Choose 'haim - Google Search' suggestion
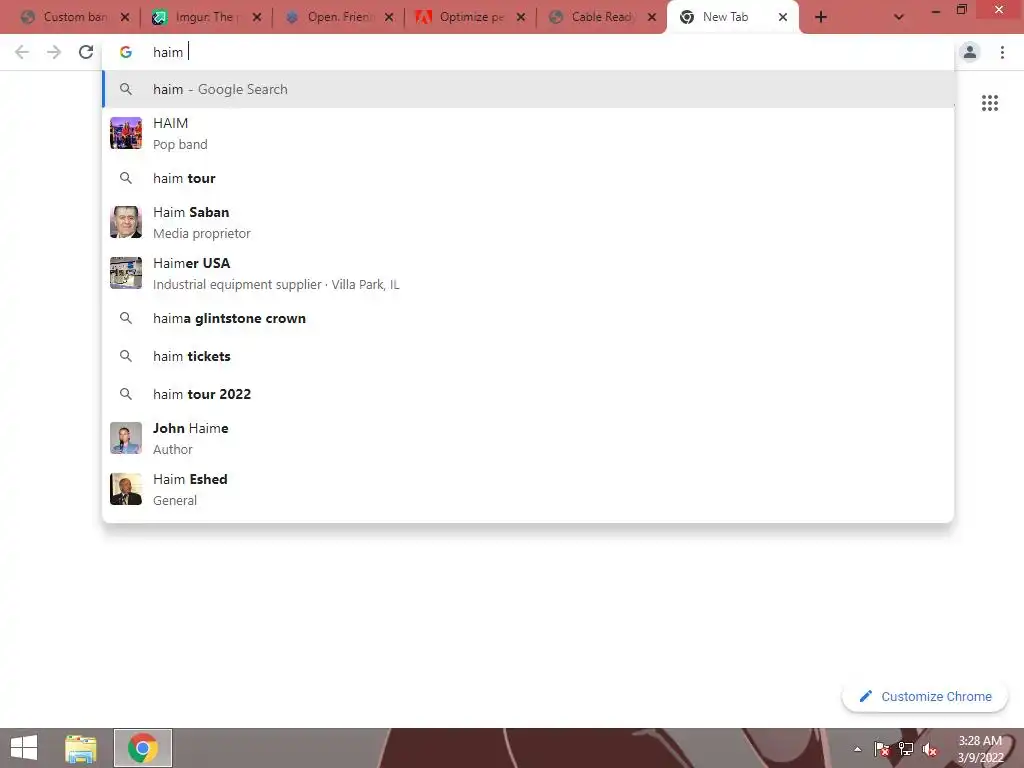Screen dimensions: 1024x768 pos(528,89)
